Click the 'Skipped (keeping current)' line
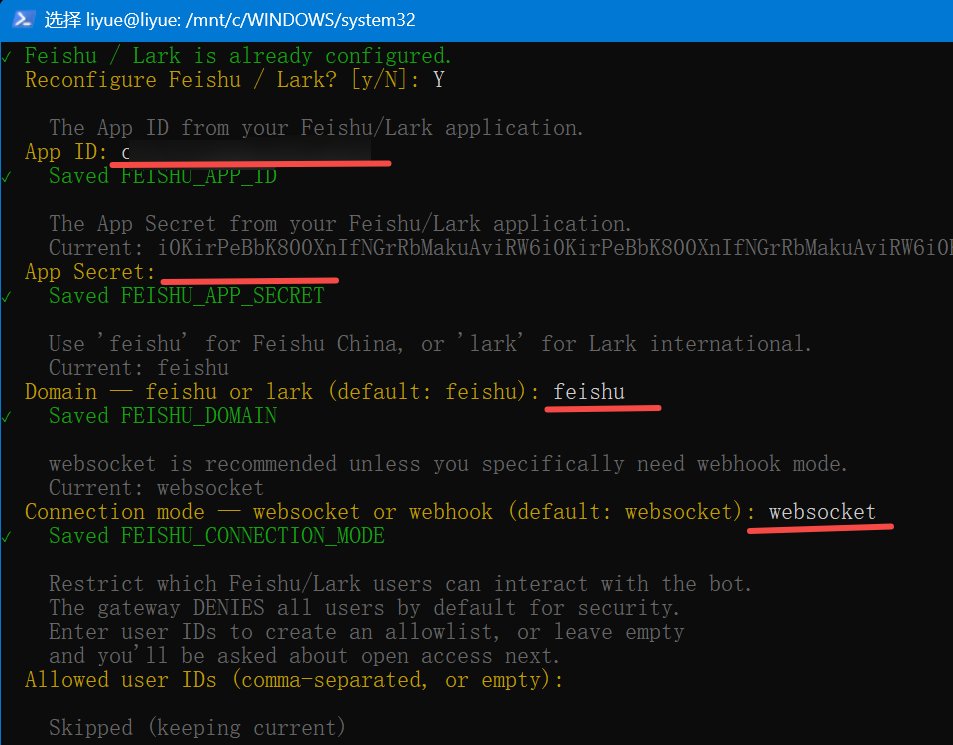This screenshot has height=745, width=953. tap(198, 728)
